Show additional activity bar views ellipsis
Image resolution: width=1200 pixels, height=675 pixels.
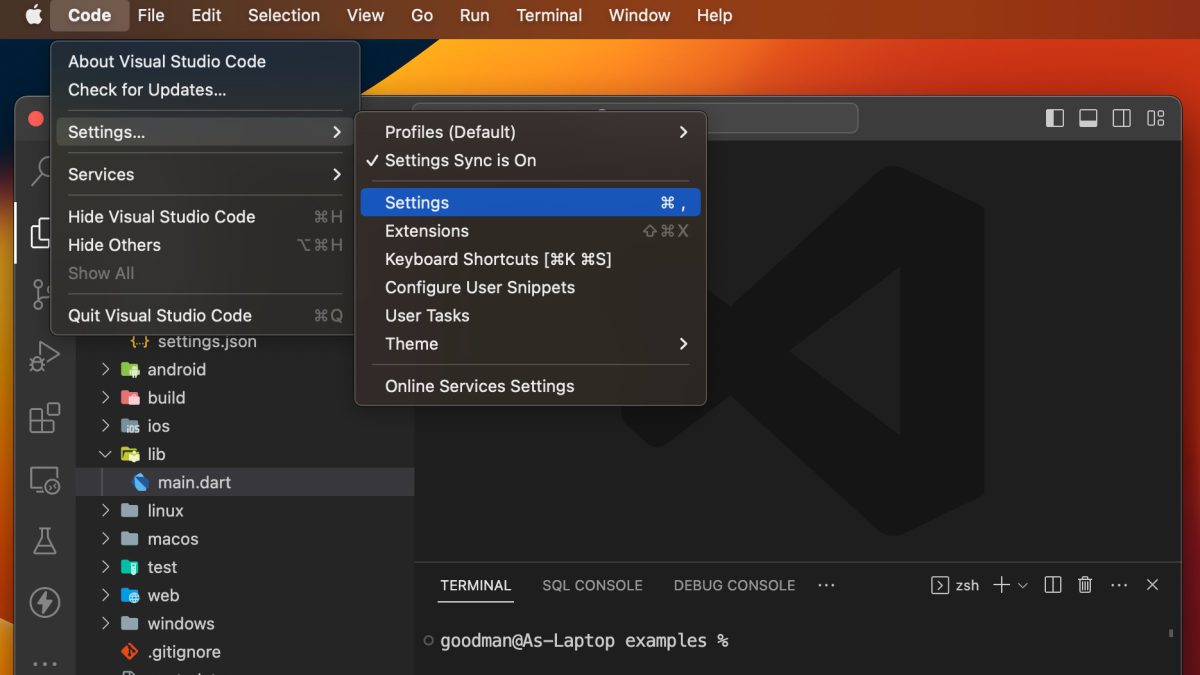coord(44,663)
